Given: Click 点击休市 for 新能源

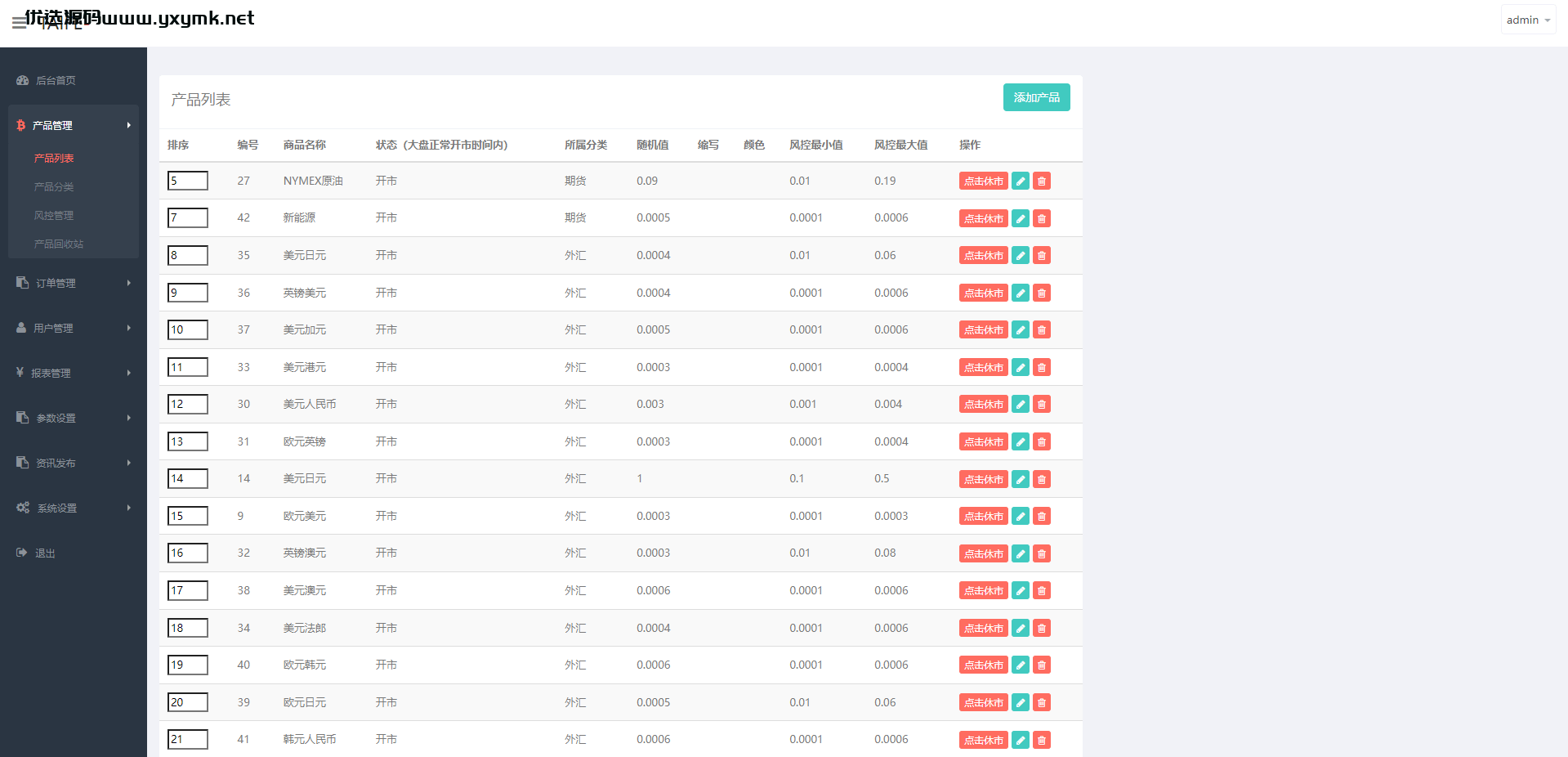Looking at the screenshot, I should pos(984,218).
